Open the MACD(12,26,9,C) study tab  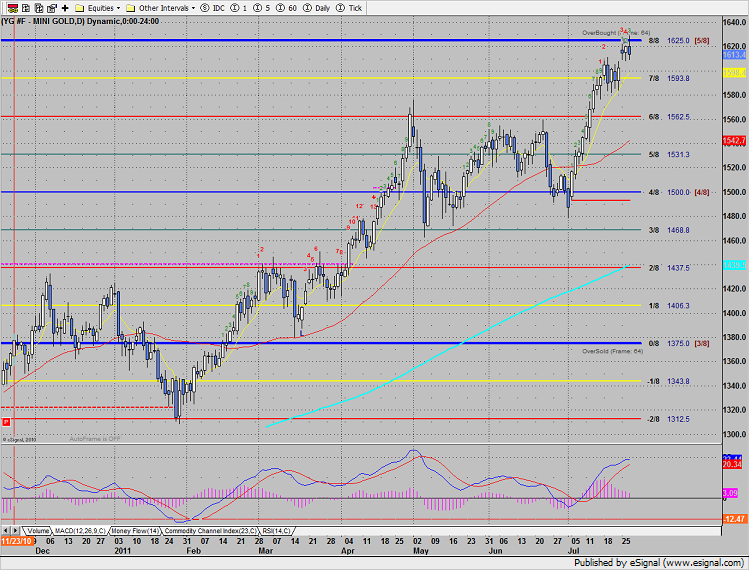pos(80,531)
